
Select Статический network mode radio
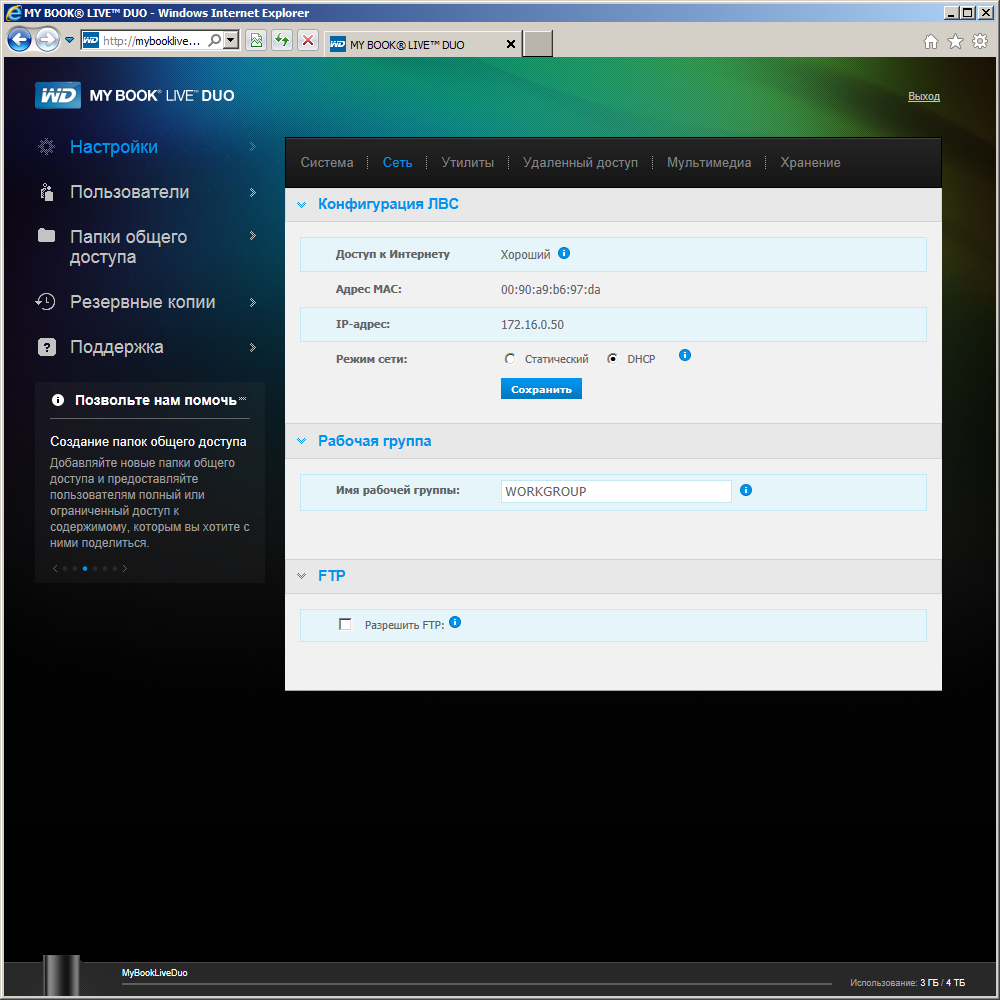pyautogui.click(x=510, y=358)
